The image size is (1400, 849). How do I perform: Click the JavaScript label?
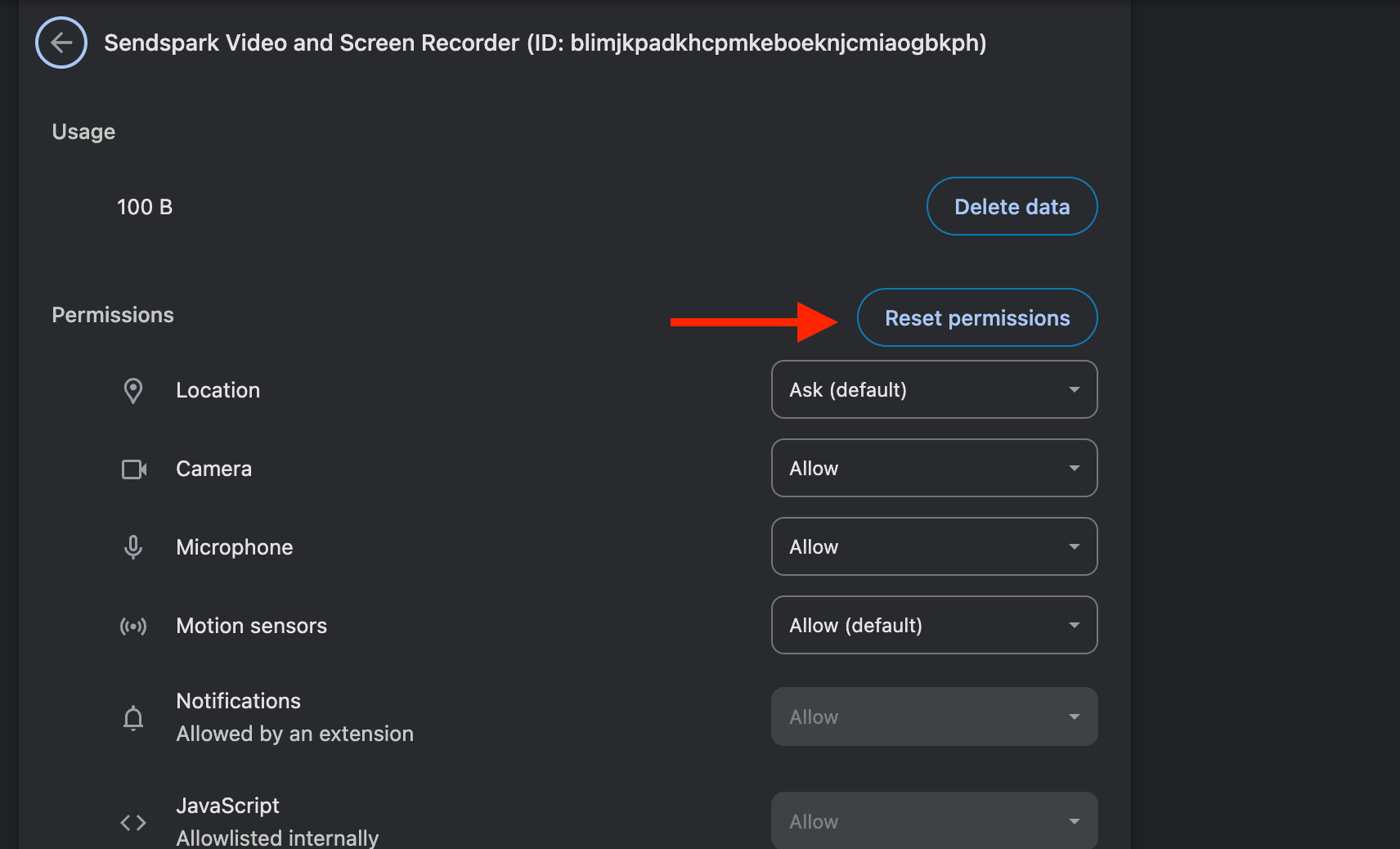click(228, 806)
